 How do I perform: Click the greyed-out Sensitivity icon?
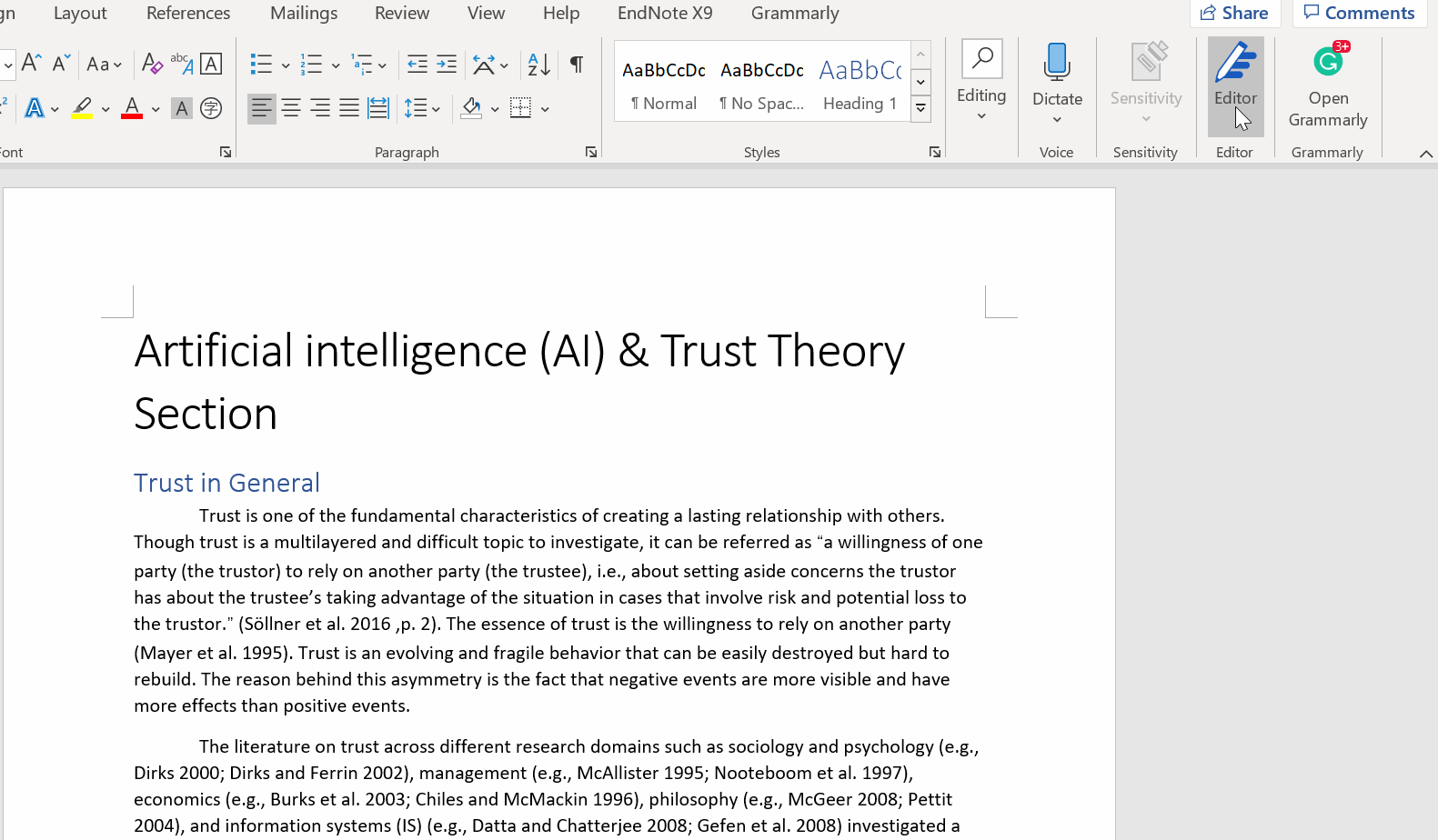1147,62
